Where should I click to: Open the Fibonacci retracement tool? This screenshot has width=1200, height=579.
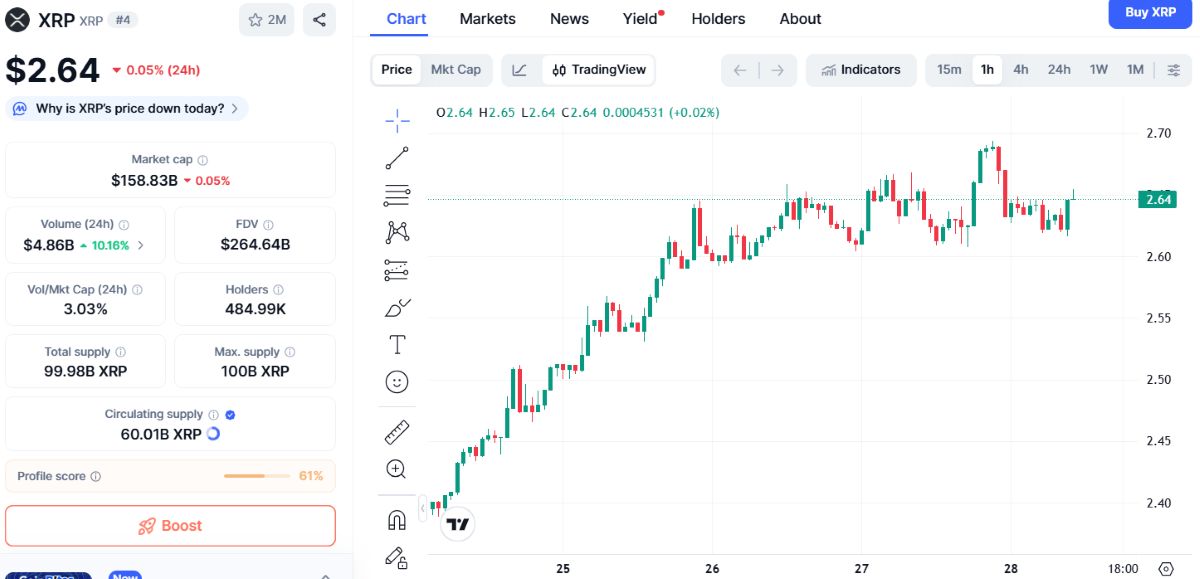click(397, 196)
